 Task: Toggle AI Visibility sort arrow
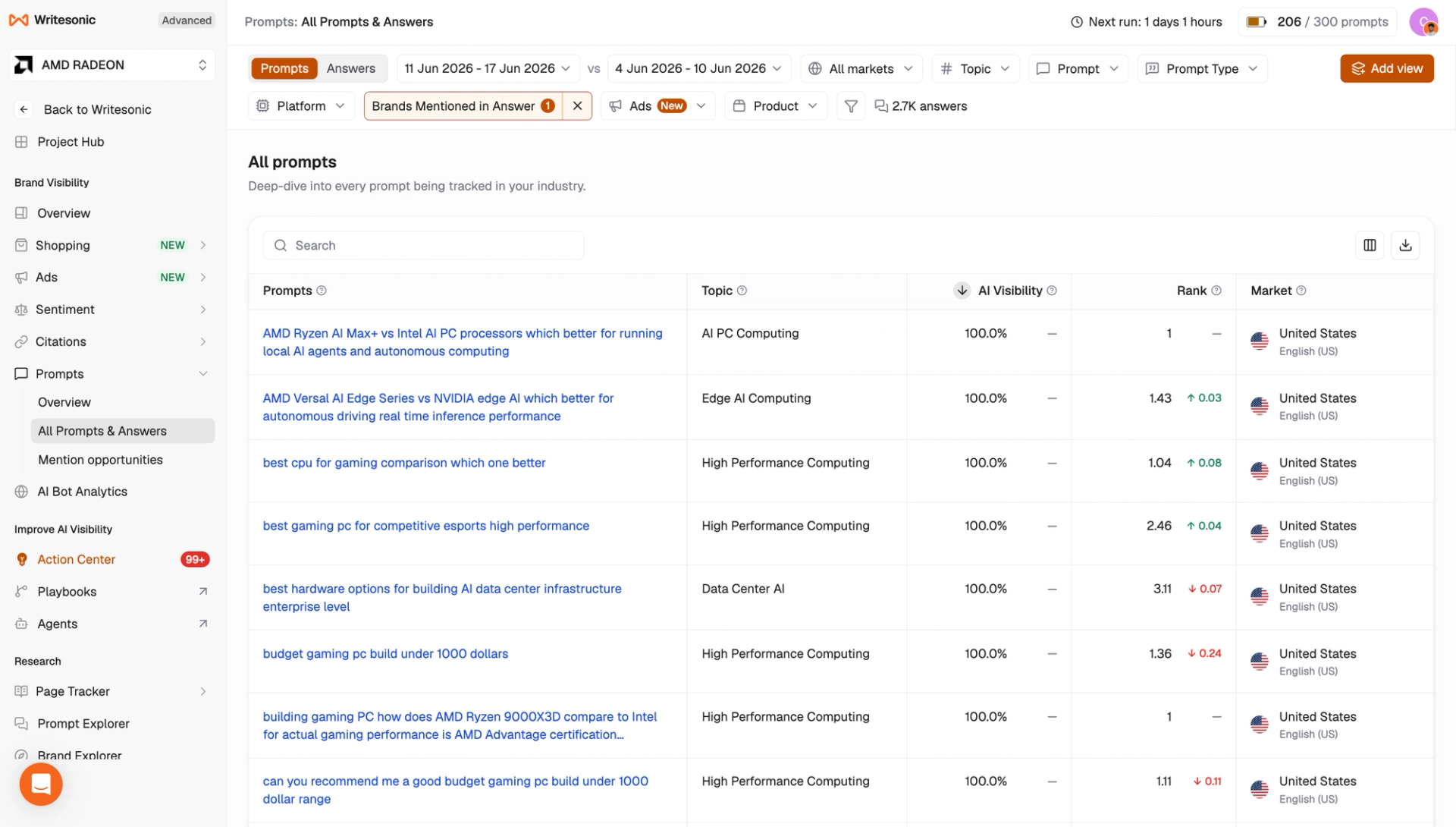pos(962,291)
